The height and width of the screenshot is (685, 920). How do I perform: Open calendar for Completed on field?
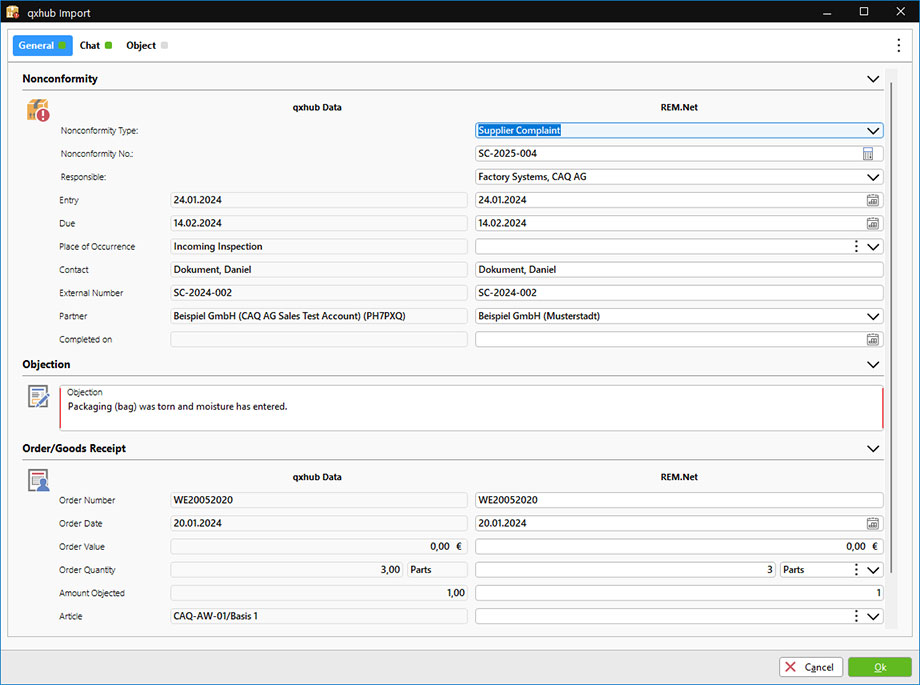[x=872, y=339]
